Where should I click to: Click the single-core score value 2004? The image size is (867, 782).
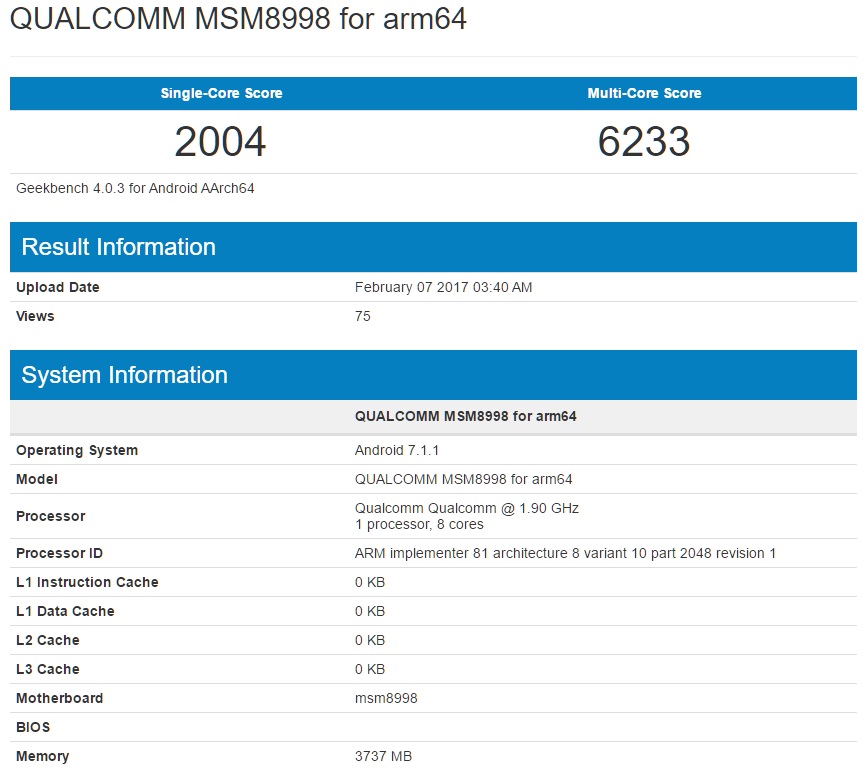(x=220, y=142)
